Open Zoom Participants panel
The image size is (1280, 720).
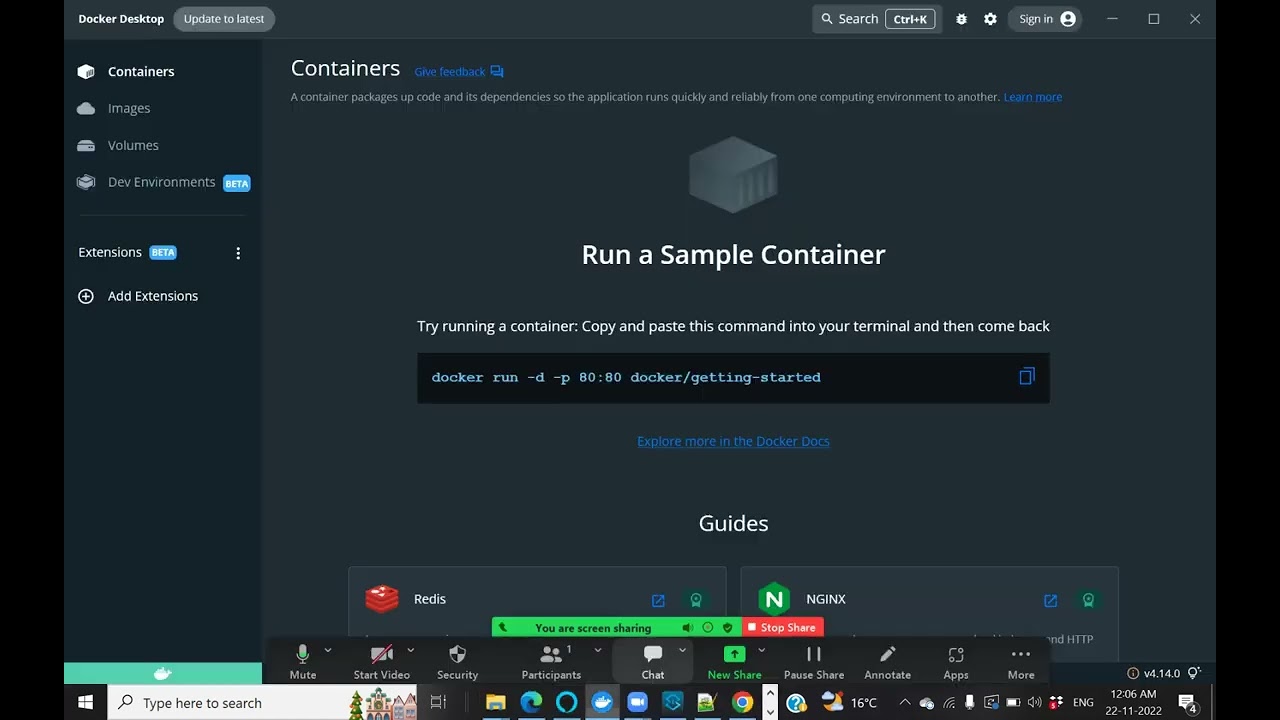[x=551, y=661]
